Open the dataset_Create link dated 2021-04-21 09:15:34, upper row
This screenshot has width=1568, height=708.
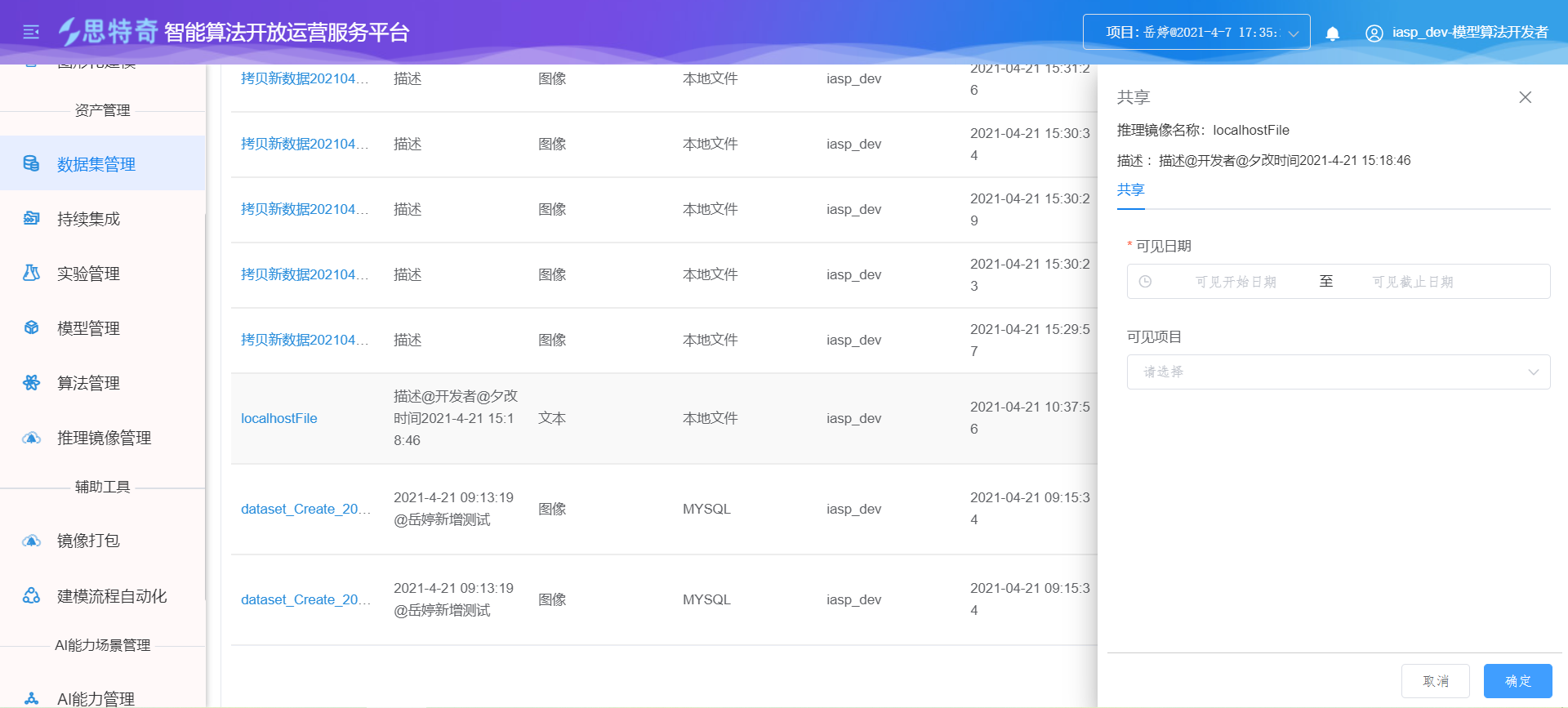[305, 509]
